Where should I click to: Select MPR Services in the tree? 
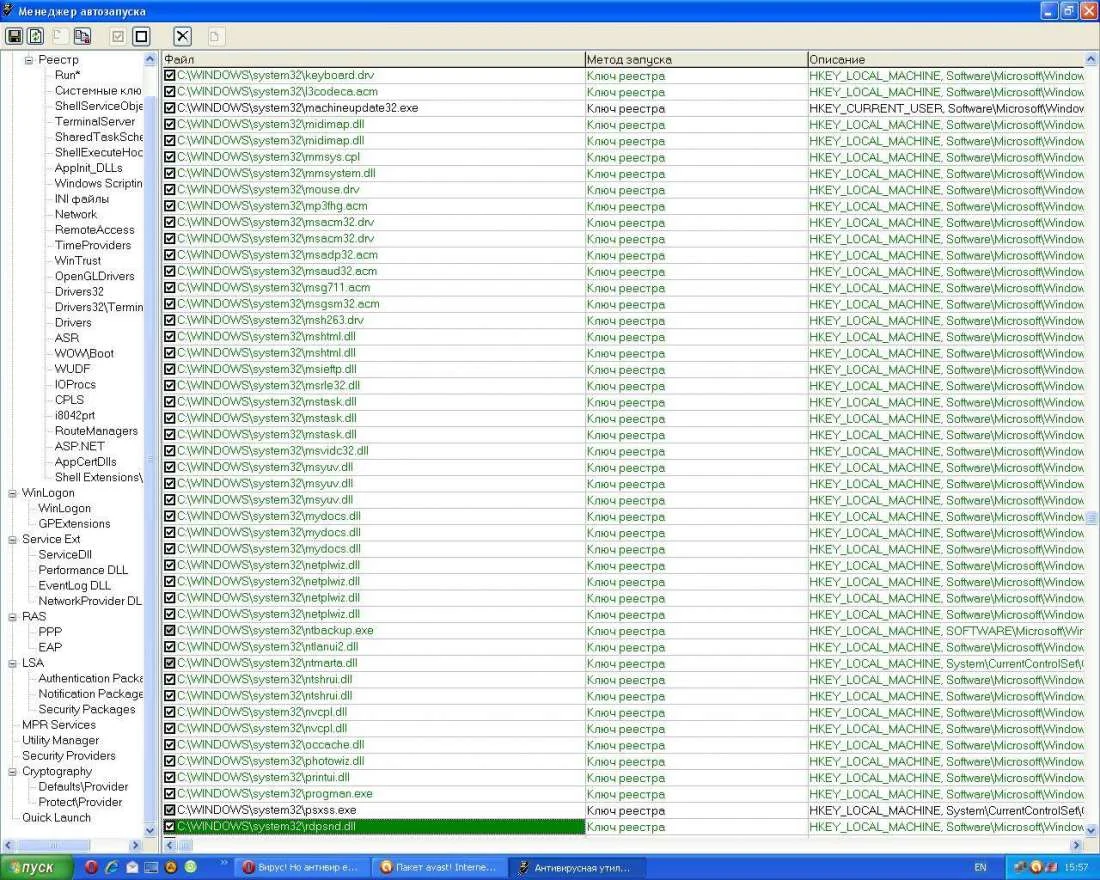point(59,725)
